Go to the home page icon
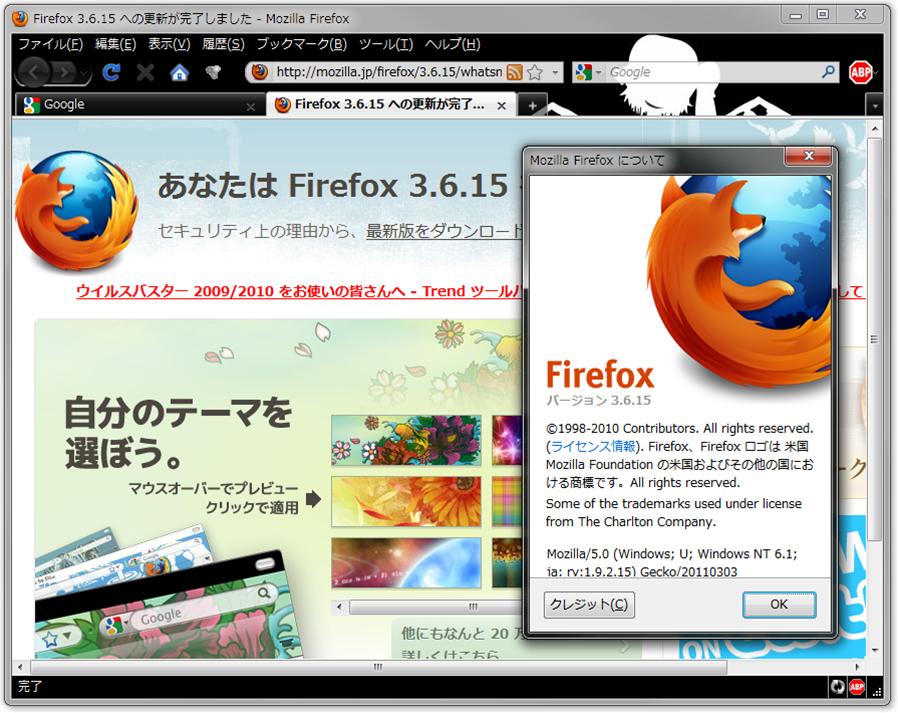This screenshot has height=713, width=898. [x=179, y=72]
